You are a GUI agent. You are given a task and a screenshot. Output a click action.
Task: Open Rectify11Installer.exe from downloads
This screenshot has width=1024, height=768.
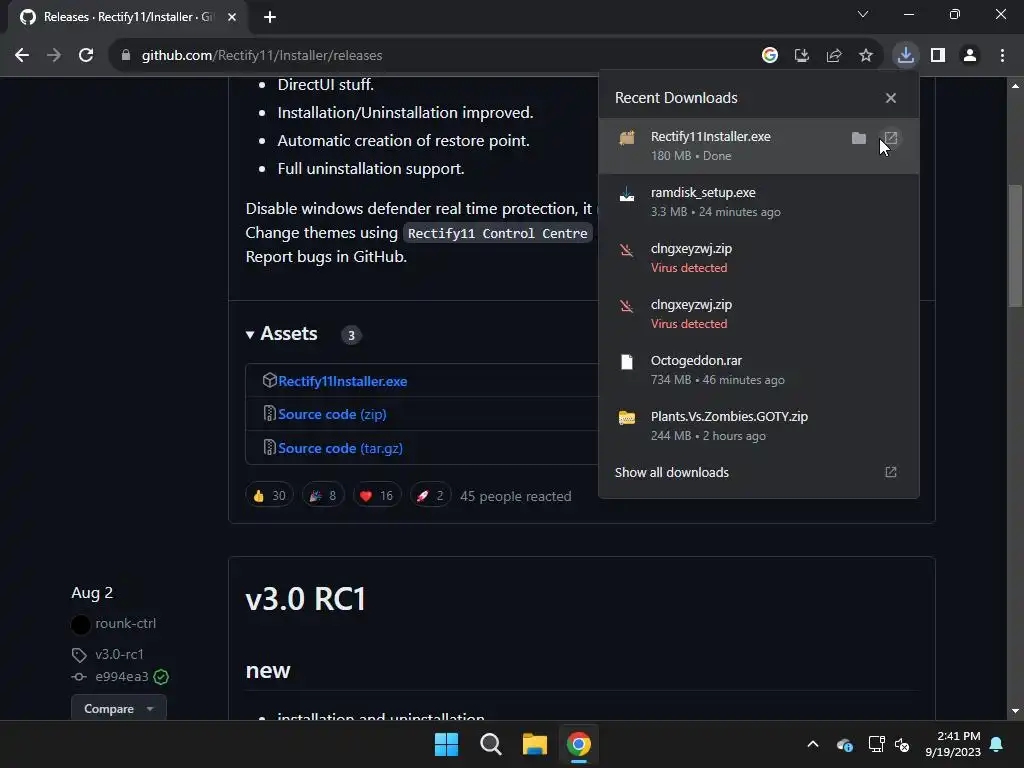pos(891,138)
